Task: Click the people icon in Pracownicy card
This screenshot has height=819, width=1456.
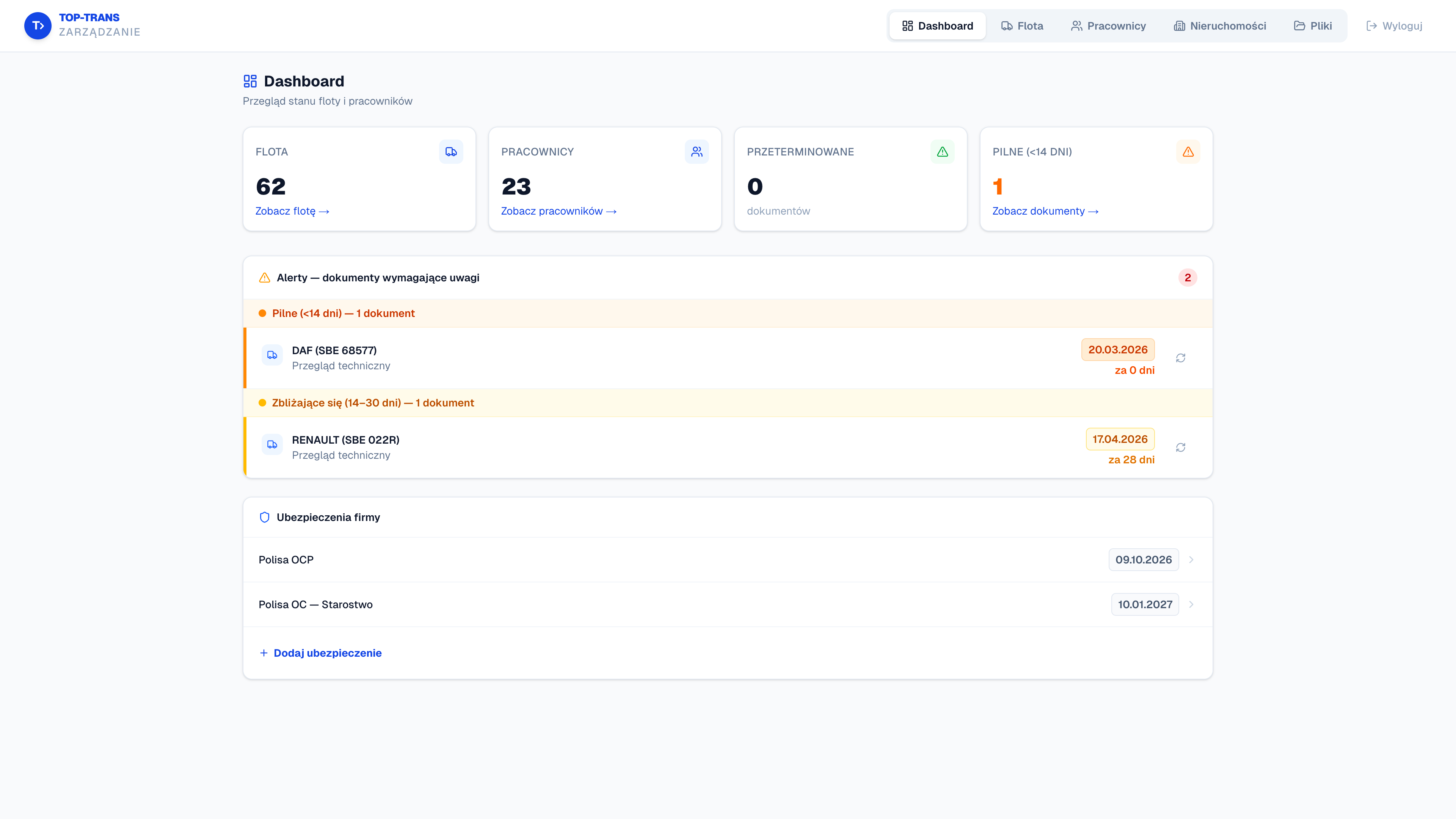Action: coord(697,152)
